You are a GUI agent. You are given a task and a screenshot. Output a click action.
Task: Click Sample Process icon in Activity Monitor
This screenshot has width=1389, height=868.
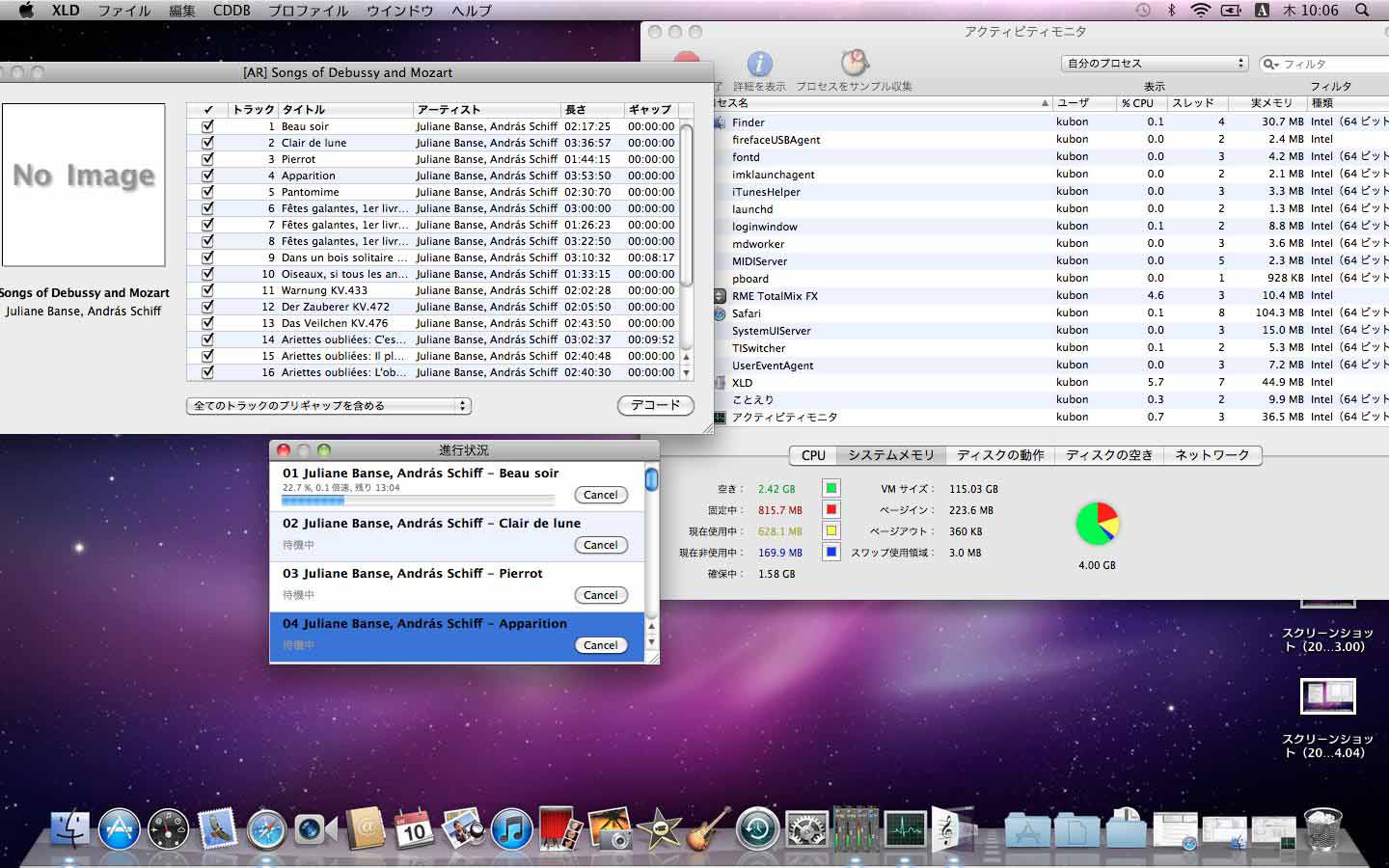click(x=854, y=64)
